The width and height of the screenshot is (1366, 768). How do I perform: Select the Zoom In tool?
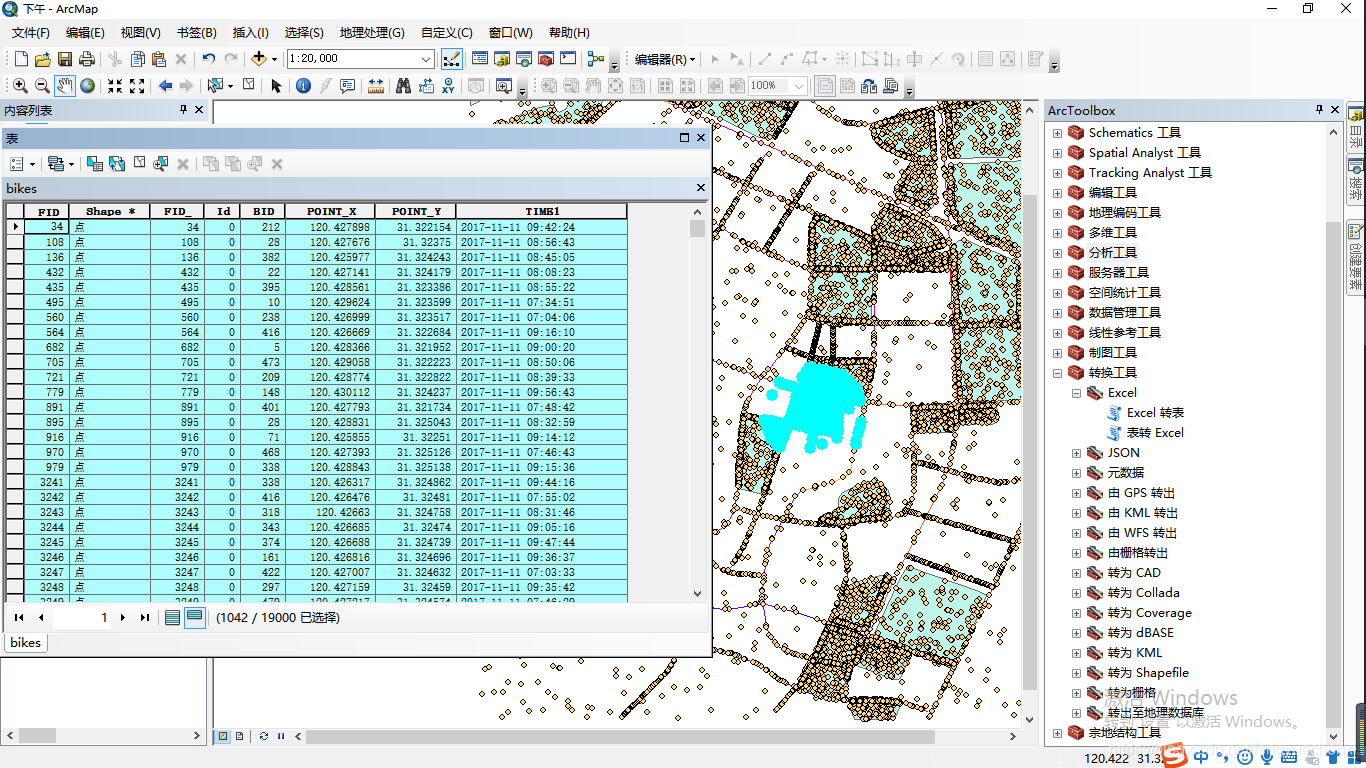(20, 86)
